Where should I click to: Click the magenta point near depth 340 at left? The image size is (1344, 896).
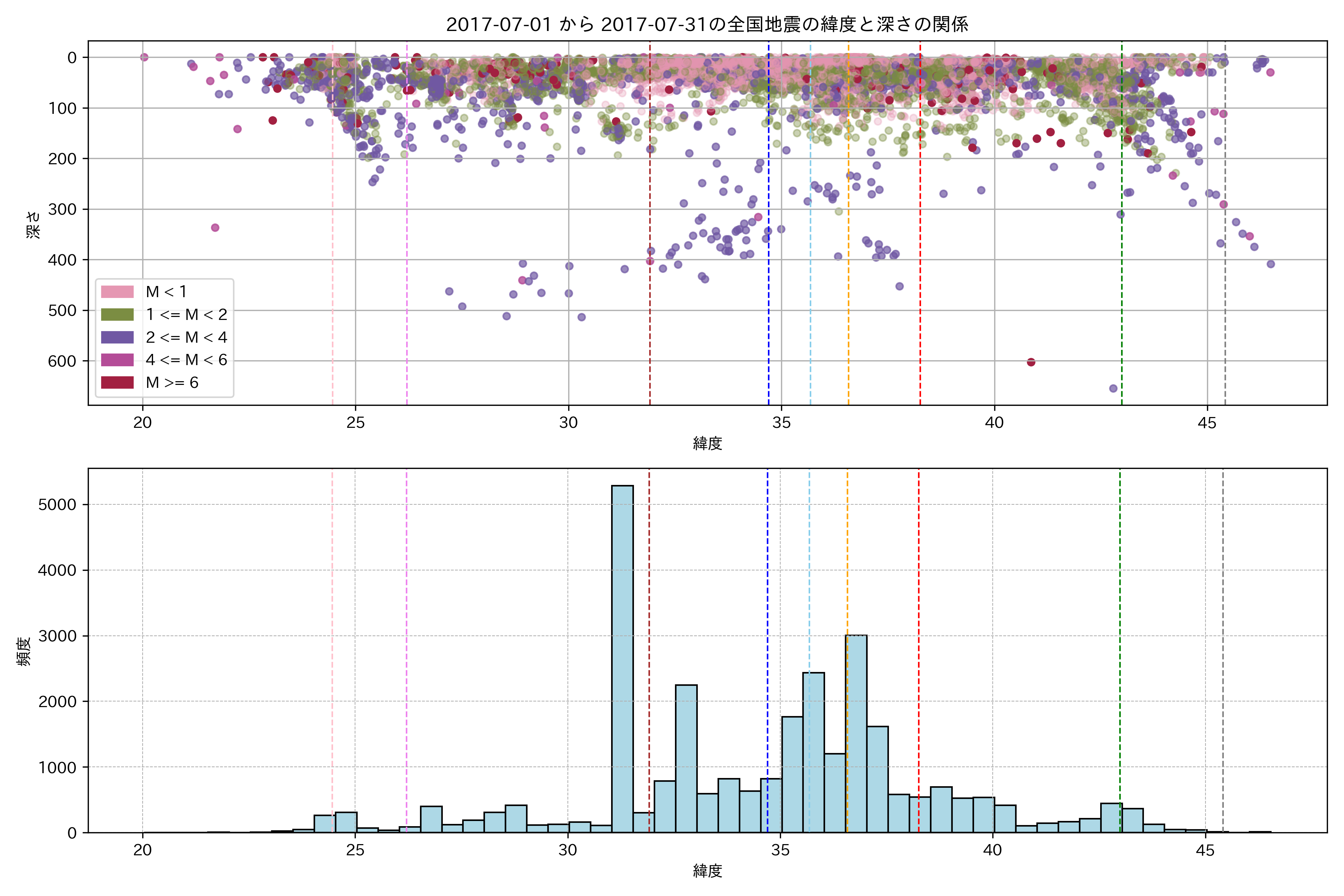pos(215,227)
